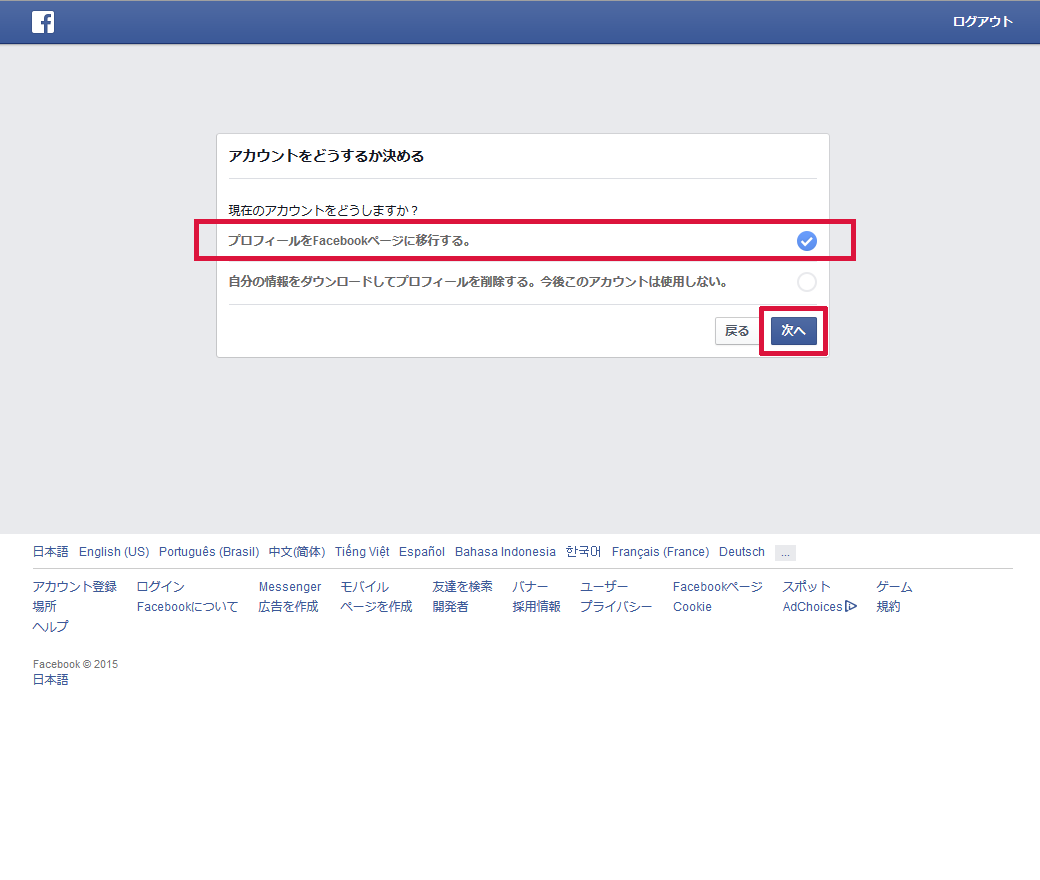The width and height of the screenshot is (1040, 880).
Task: Open the Facebookについて footer link
Action: (187, 607)
